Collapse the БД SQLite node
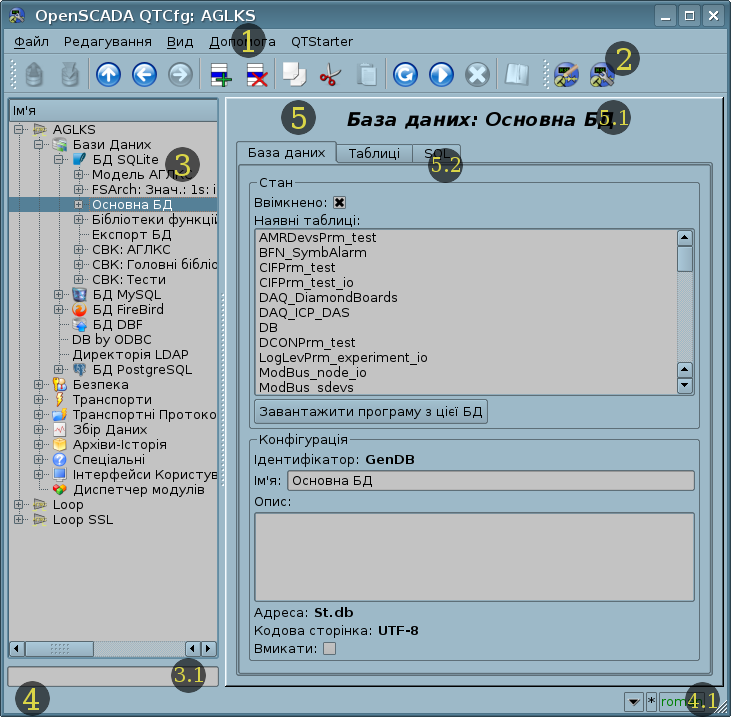This screenshot has width=731, height=717. 59,159
